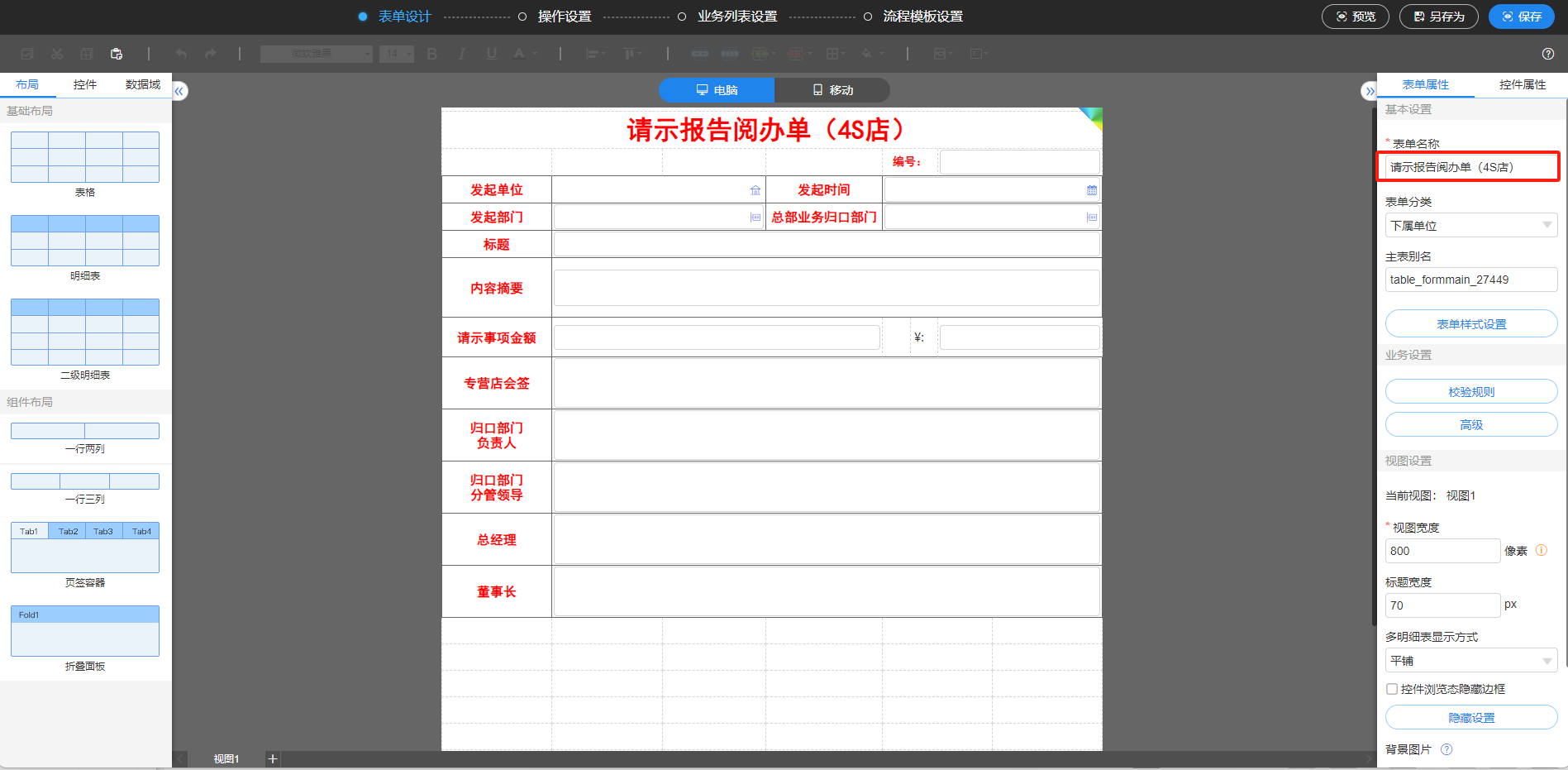Click the organization icon in 发起单位 field

755,190
